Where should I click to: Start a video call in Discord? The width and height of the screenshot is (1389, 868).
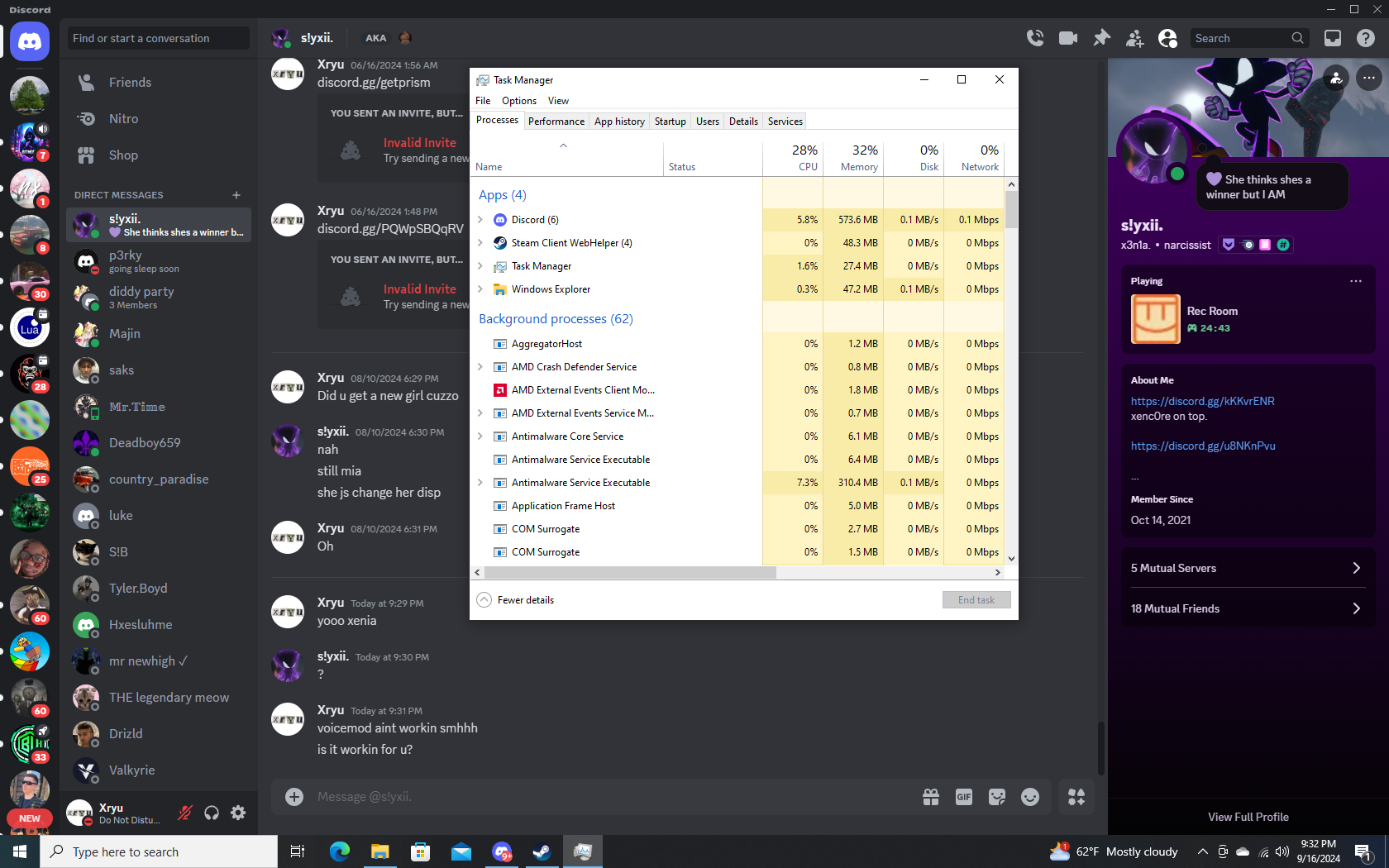click(1068, 38)
